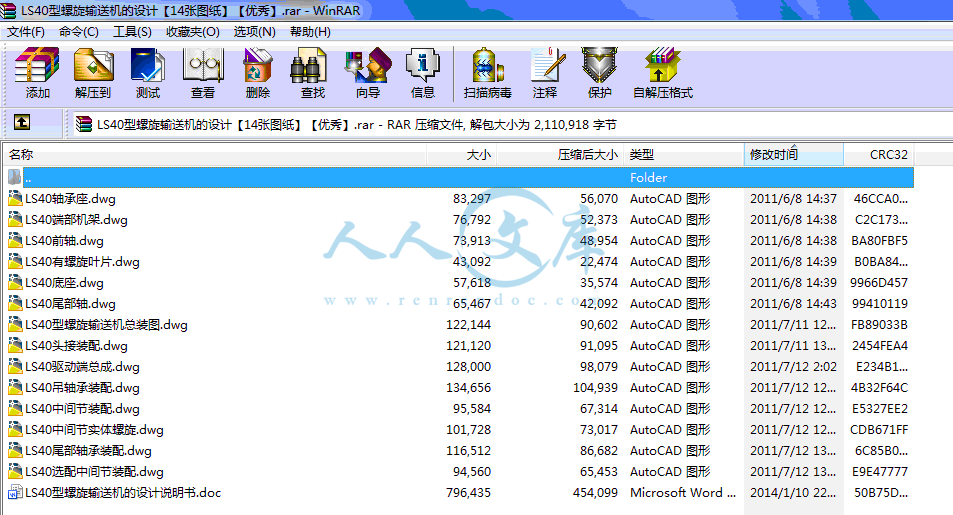This screenshot has width=953, height=515.
Task: Click the date 2011/7/12 2:02
Action: click(793, 367)
